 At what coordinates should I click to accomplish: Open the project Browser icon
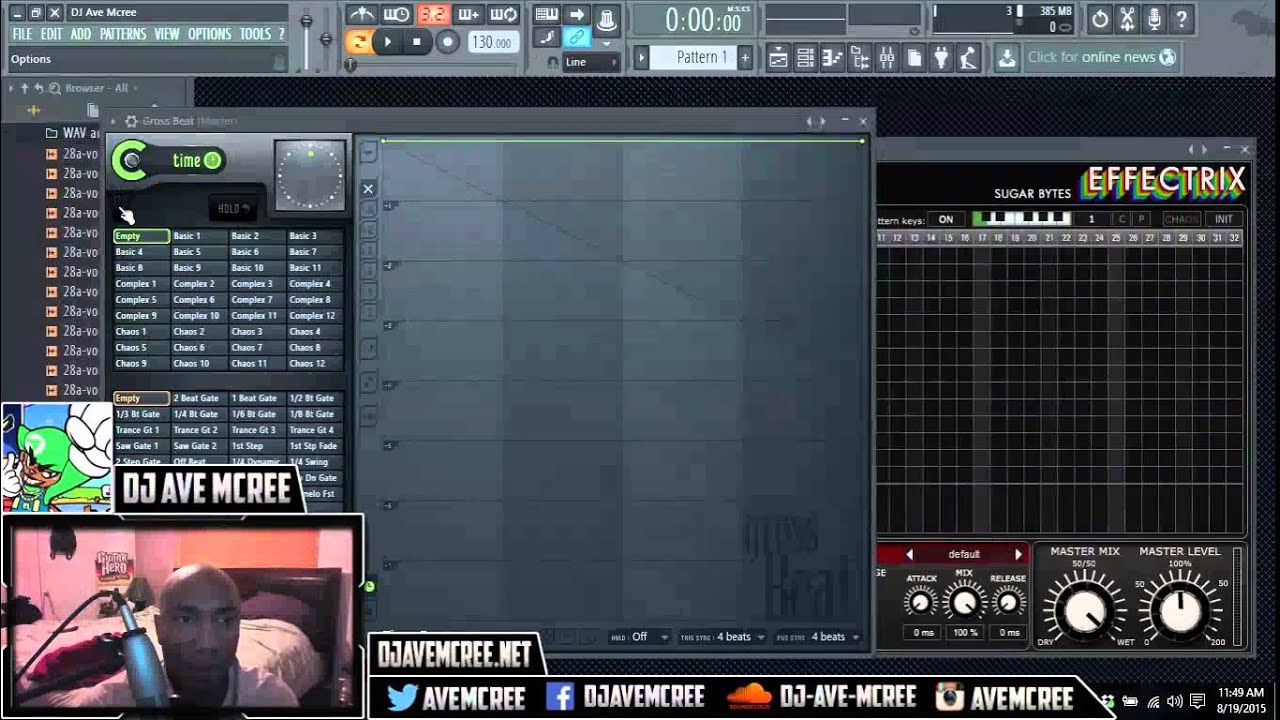pos(859,59)
